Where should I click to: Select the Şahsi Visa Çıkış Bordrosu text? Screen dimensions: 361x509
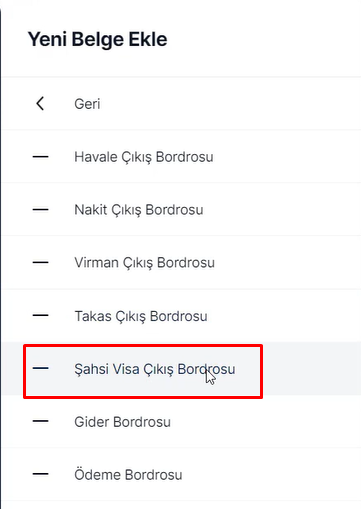155,369
